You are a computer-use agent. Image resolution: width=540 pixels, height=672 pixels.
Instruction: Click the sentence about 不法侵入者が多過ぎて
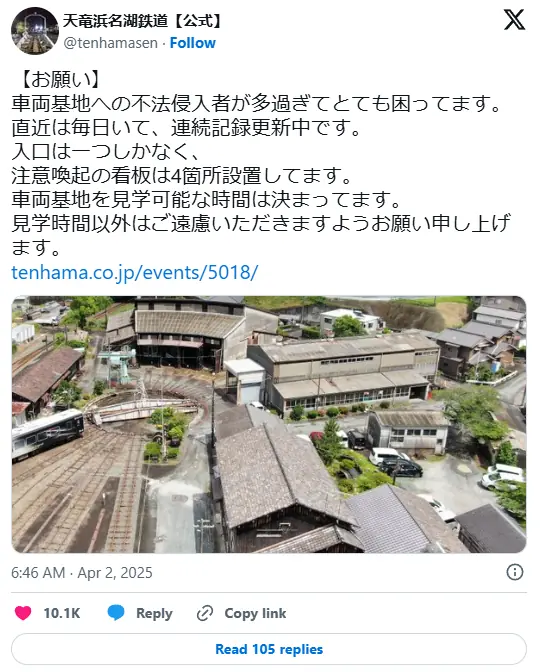point(256,103)
